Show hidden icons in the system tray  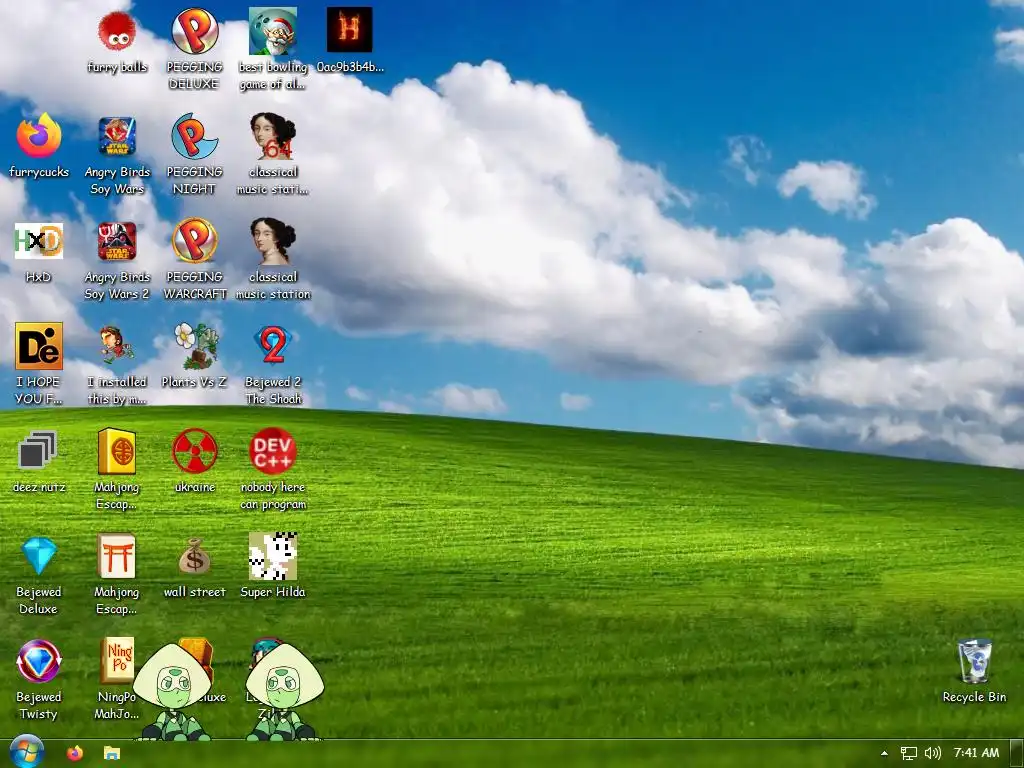[884, 753]
